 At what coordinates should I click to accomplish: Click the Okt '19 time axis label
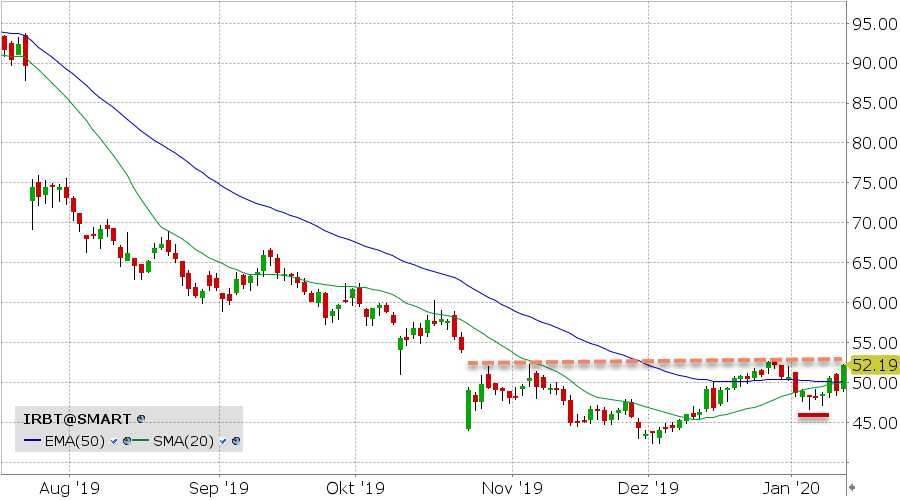click(355, 489)
